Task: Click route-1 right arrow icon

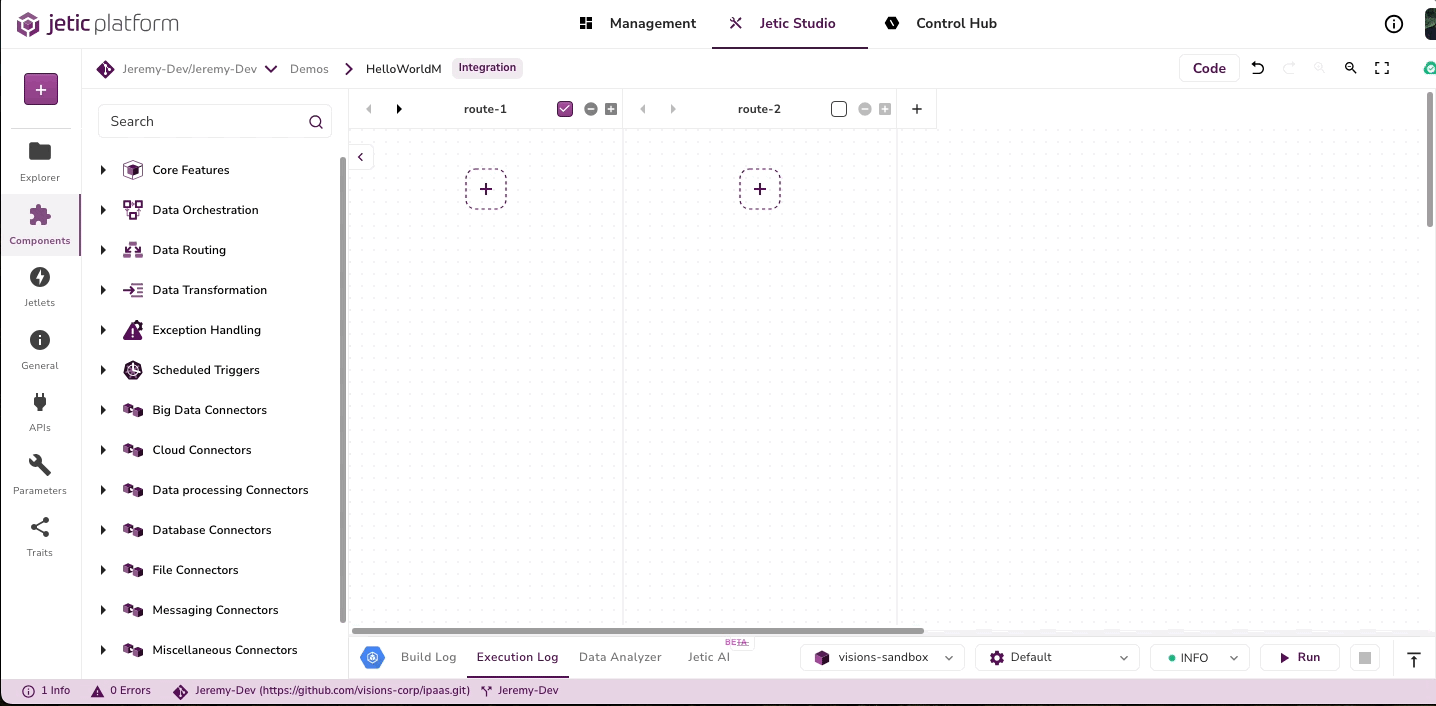Action: [x=399, y=109]
